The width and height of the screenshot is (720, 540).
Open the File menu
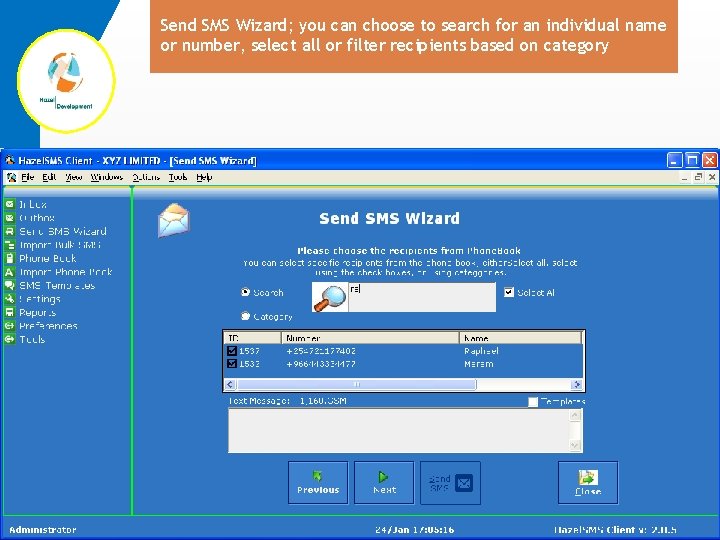point(28,177)
